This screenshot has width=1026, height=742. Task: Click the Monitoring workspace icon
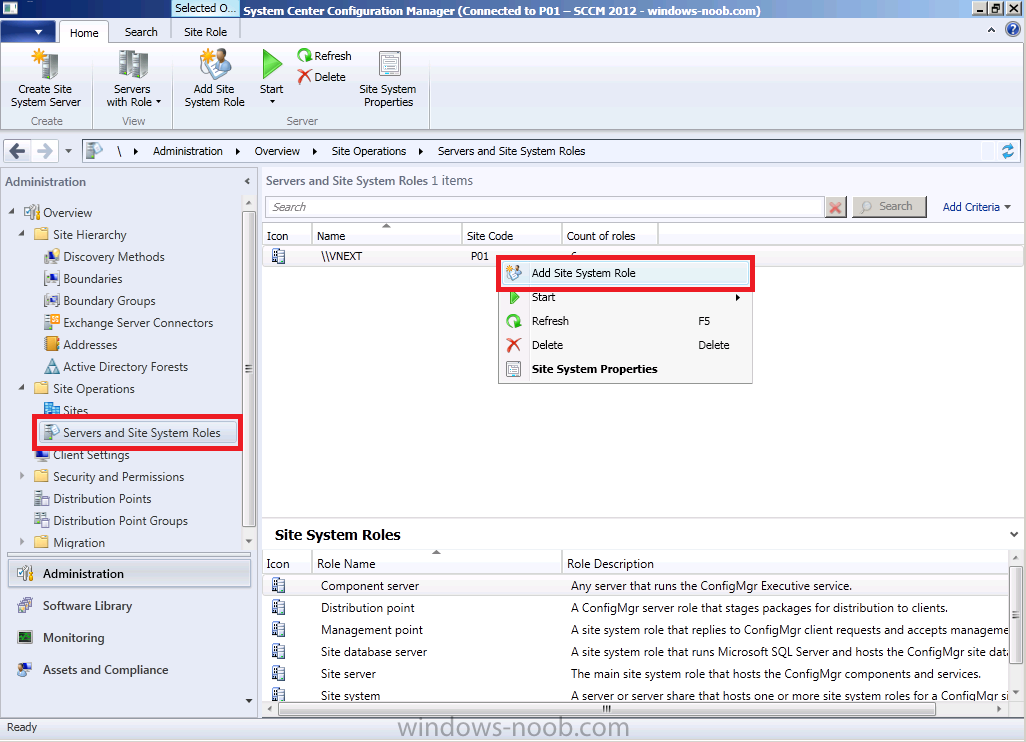(25, 637)
